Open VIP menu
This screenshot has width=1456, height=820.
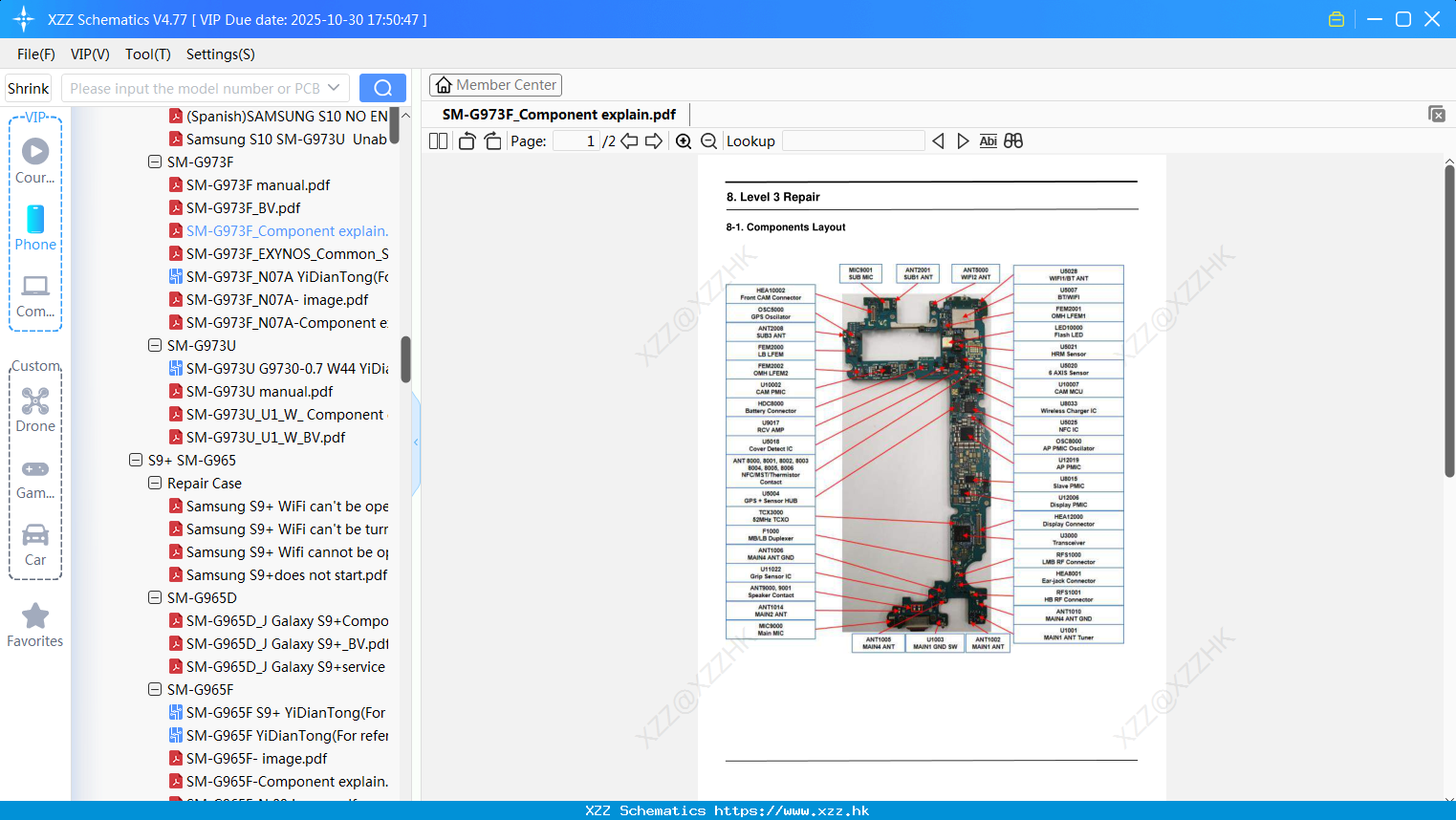[x=90, y=54]
